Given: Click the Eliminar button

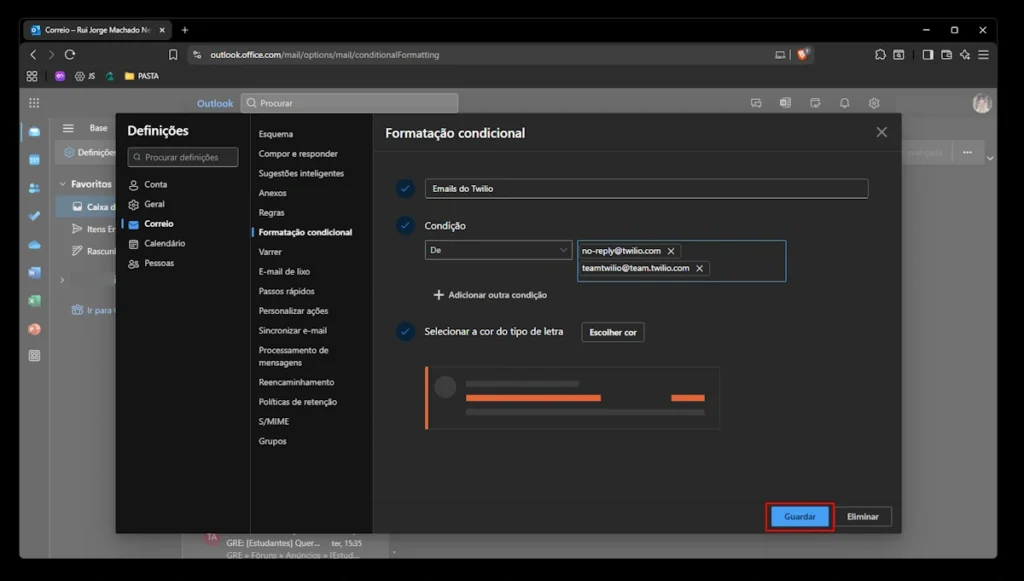Looking at the screenshot, I should click(x=862, y=517).
